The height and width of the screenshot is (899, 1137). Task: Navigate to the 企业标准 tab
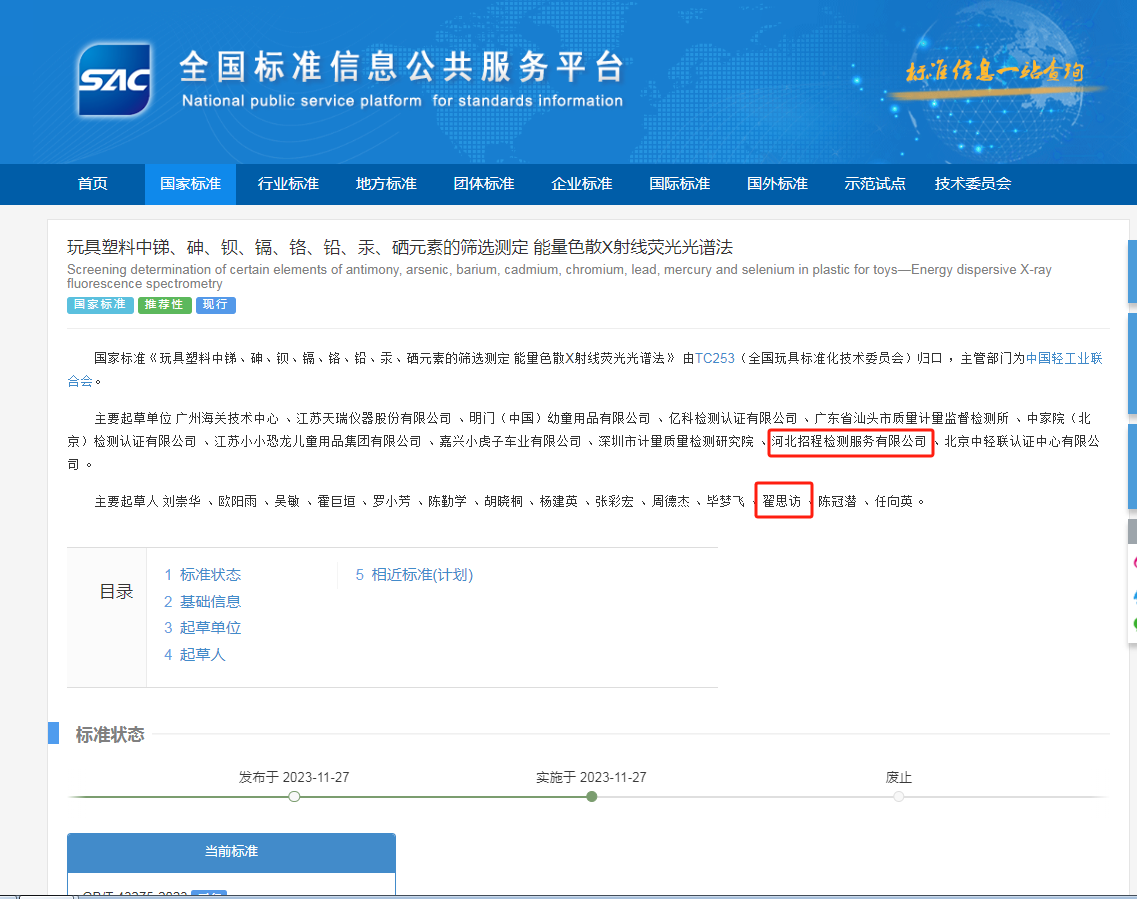tap(582, 184)
